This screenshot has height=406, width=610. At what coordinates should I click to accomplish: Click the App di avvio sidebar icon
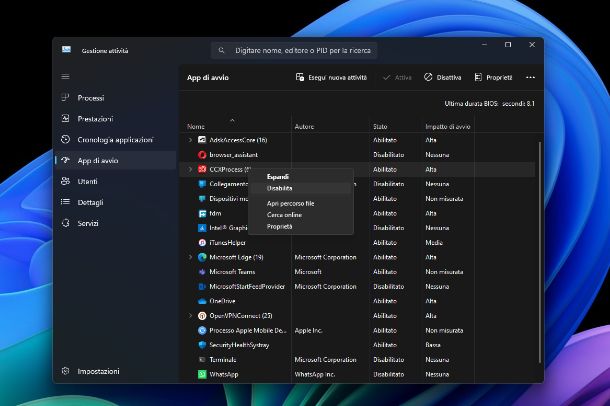tap(65, 160)
